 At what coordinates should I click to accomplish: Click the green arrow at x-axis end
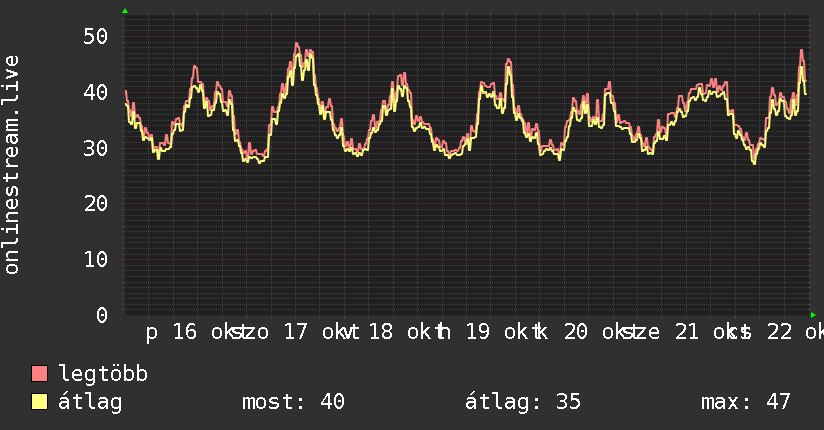[813, 315]
